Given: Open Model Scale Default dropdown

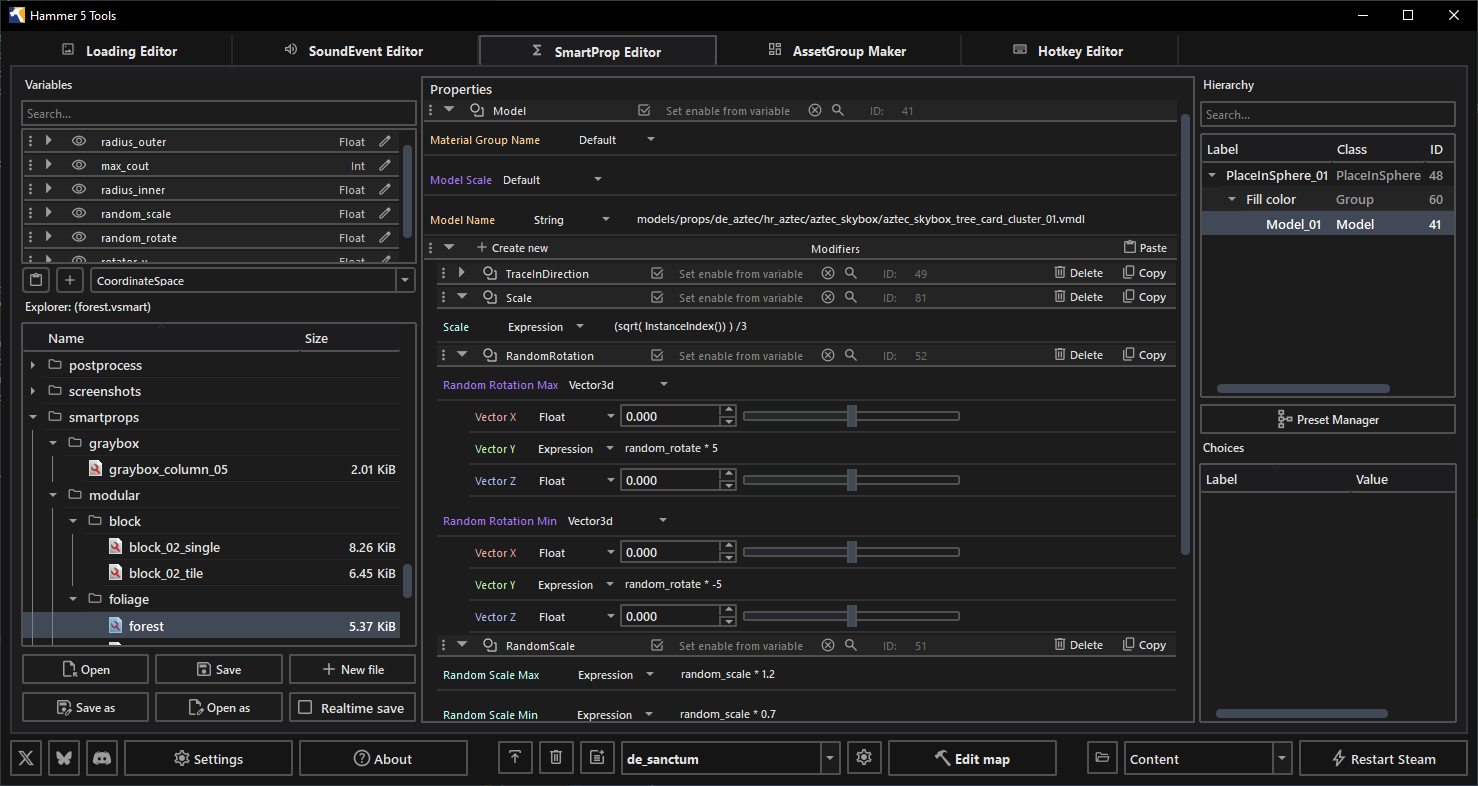Looking at the screenshot, I should point(553,180).
